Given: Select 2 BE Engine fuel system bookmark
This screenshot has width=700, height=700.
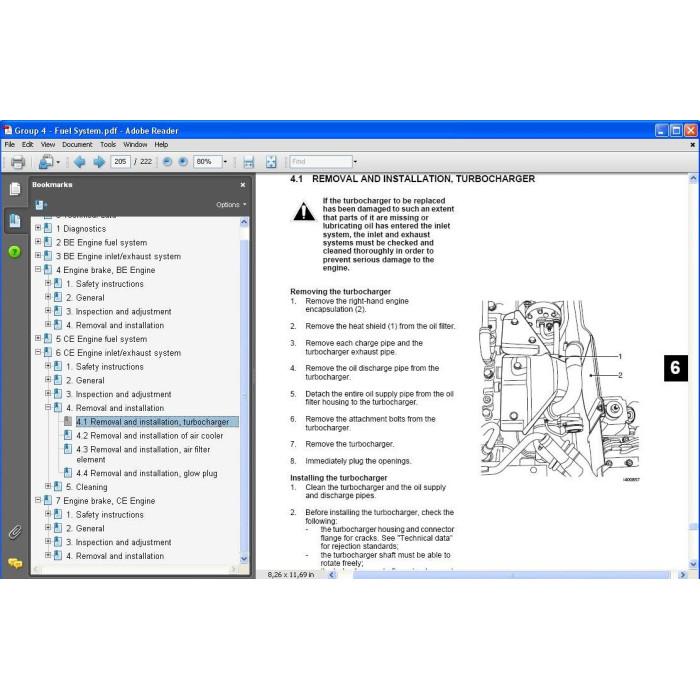Looking at the screenshot, I should pos(101,242).
